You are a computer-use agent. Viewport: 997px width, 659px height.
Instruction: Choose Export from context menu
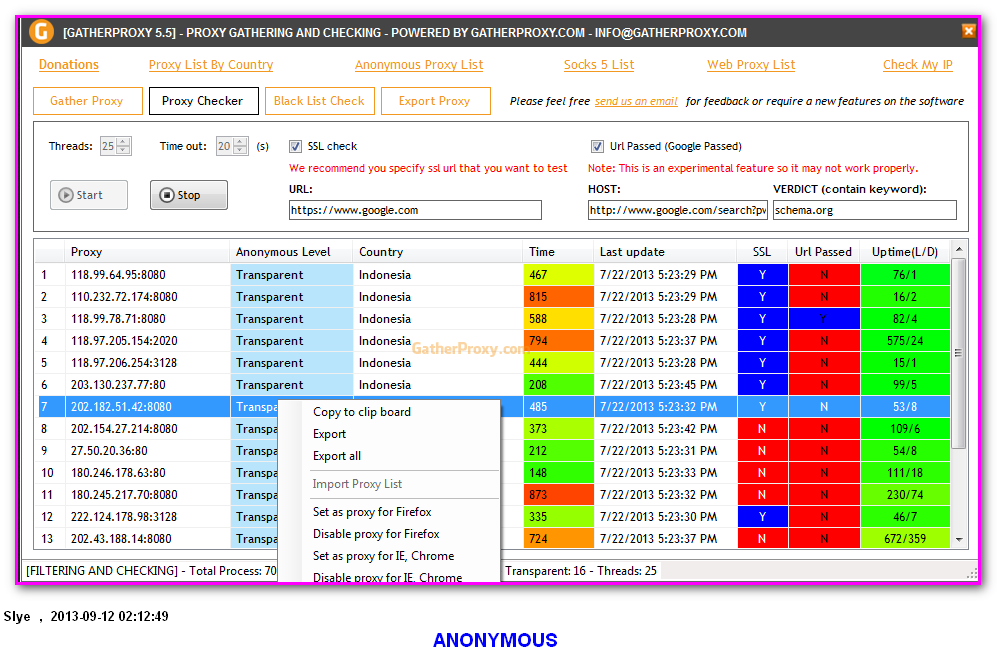[x=329, y=434]
